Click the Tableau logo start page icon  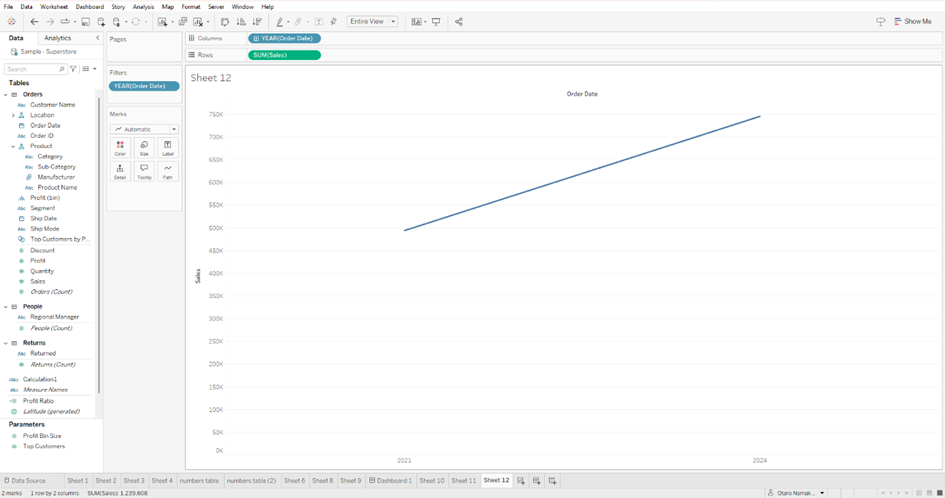point(11,22)
